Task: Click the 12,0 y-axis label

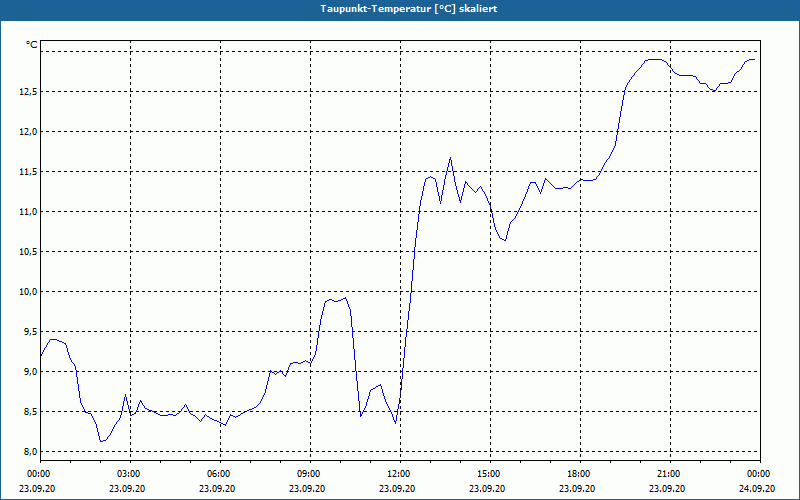Action: pos(29,132)
